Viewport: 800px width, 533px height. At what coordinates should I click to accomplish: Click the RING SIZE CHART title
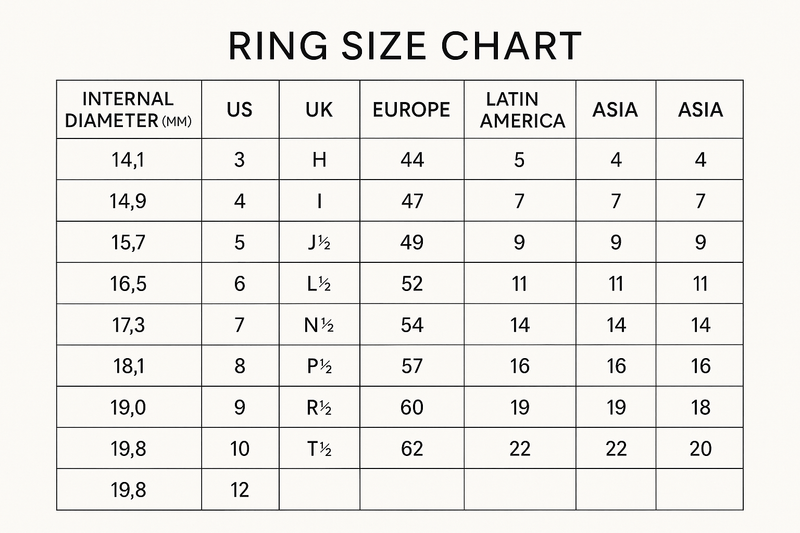coord(404,45)
